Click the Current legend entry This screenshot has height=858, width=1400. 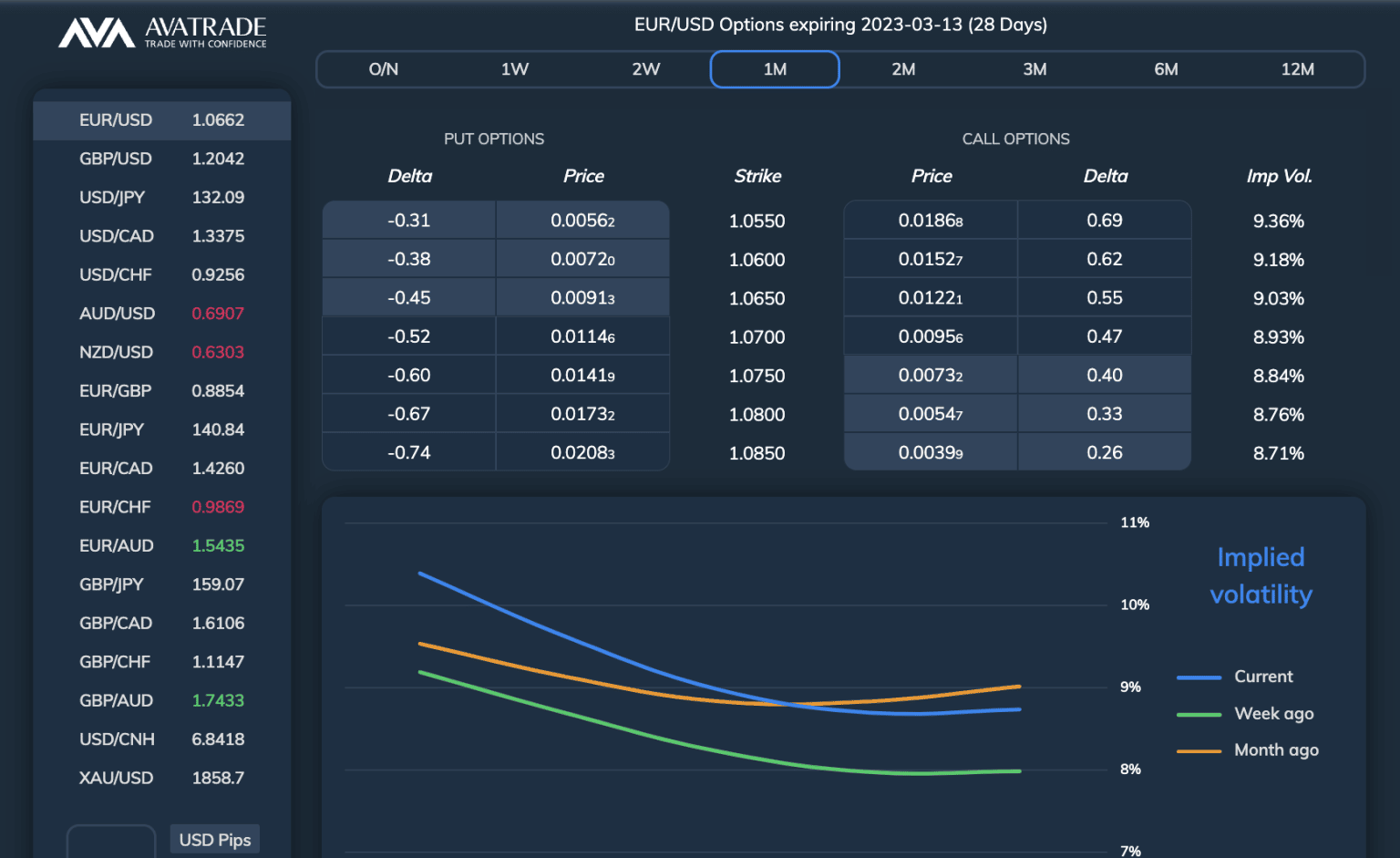click(x=1235, y=677)
